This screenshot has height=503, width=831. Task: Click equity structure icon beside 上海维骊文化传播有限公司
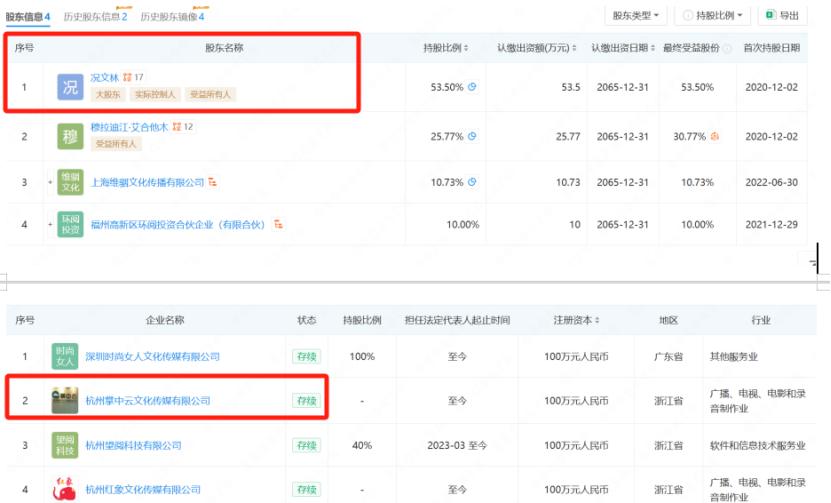coord(213,182)
